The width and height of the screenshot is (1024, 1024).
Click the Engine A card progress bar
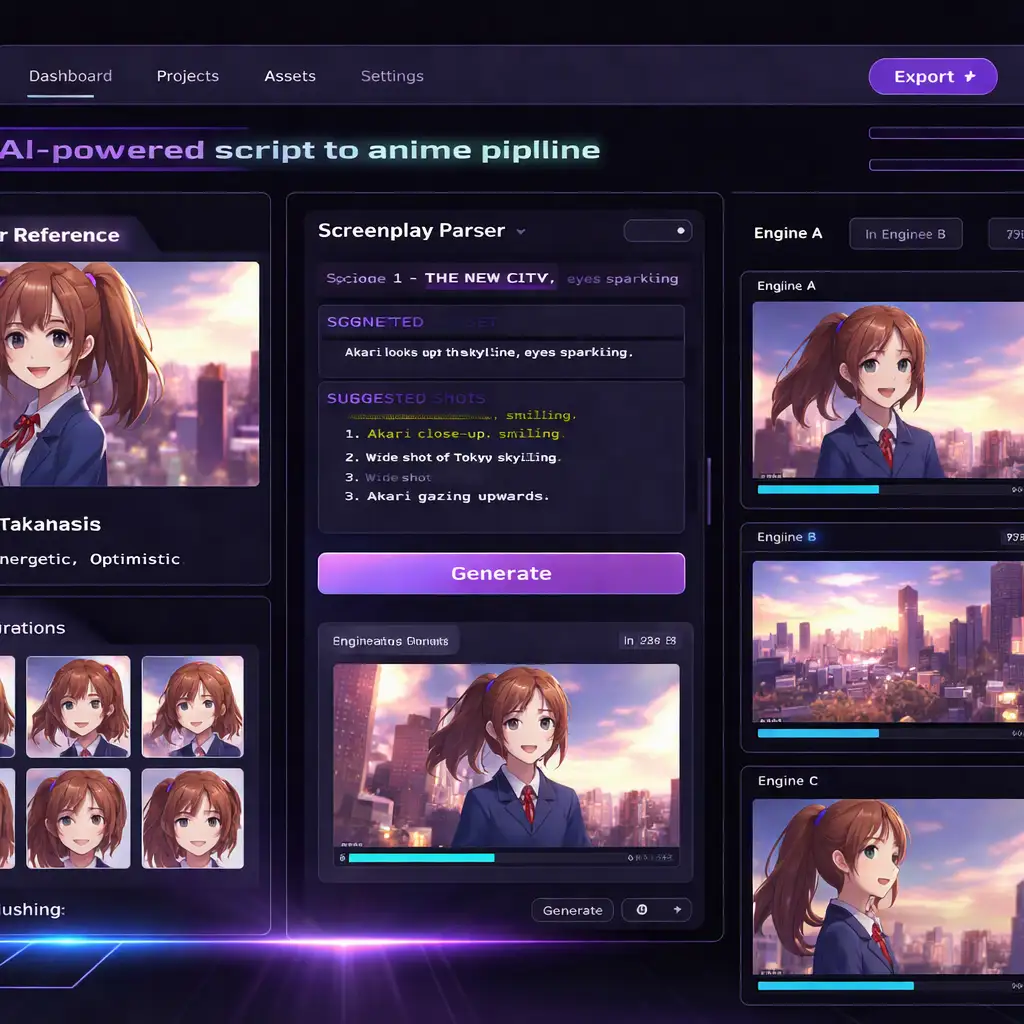(x=882, y=489)
